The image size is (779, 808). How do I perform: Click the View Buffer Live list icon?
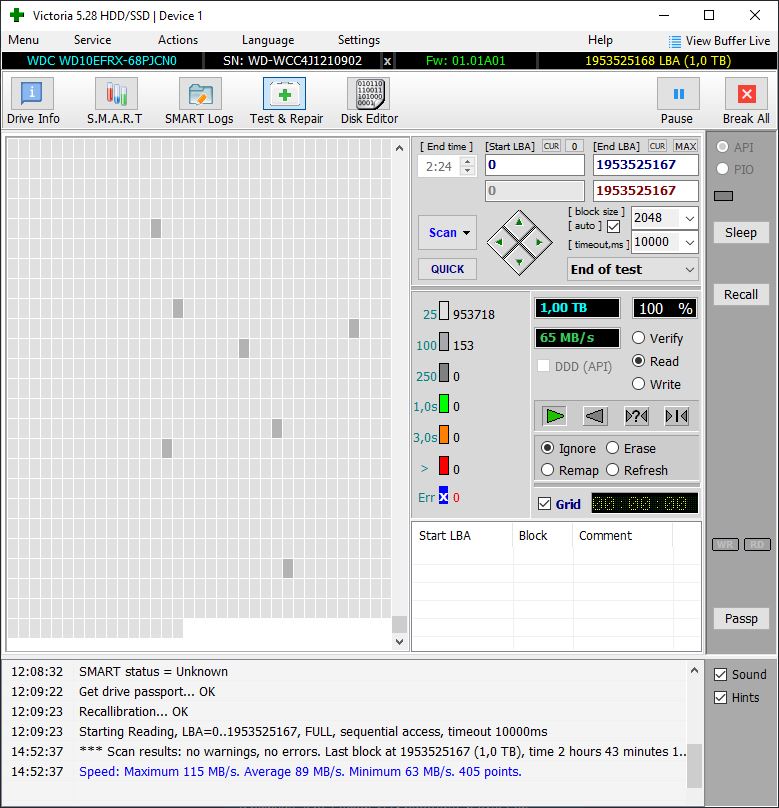tap(674, 41)
